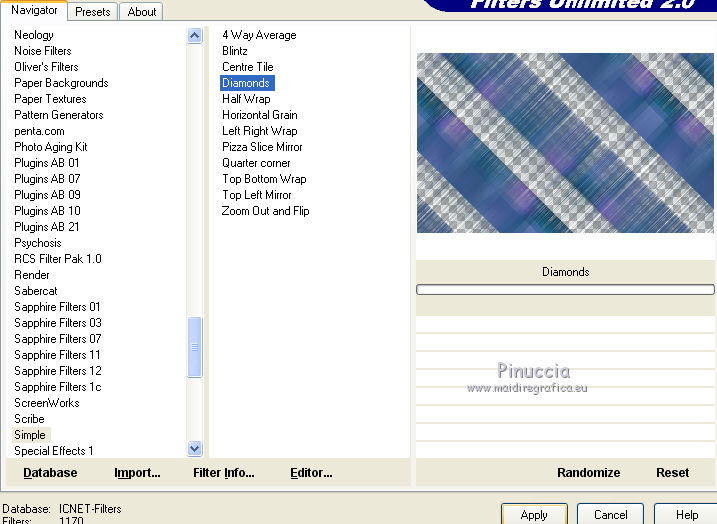The image size is (717, 524).
Task: Open the Import... dialog
Action: pyautogui.click(x=137, y=473)
